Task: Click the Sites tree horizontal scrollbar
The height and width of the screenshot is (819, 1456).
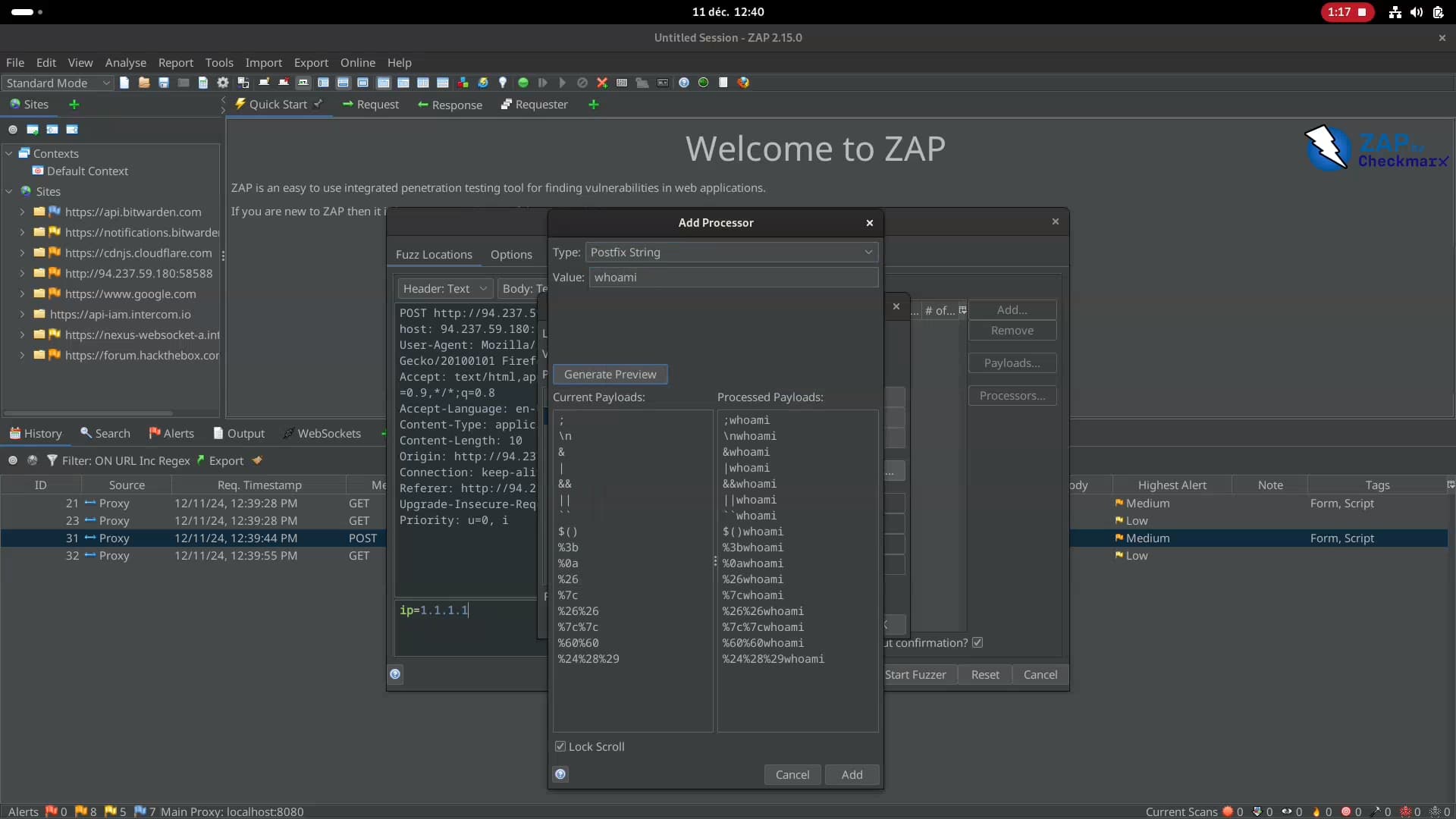Action: tap(88, 413)
